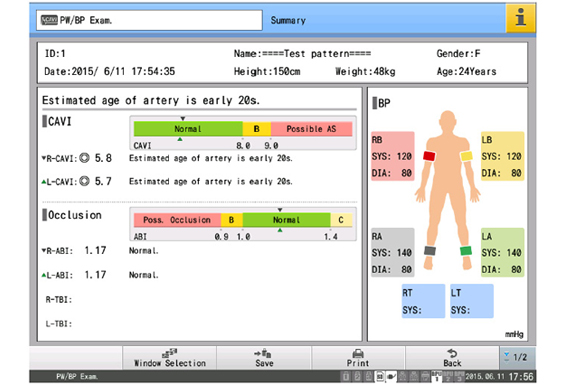Click the power plug status bar icon

point(391,377)
